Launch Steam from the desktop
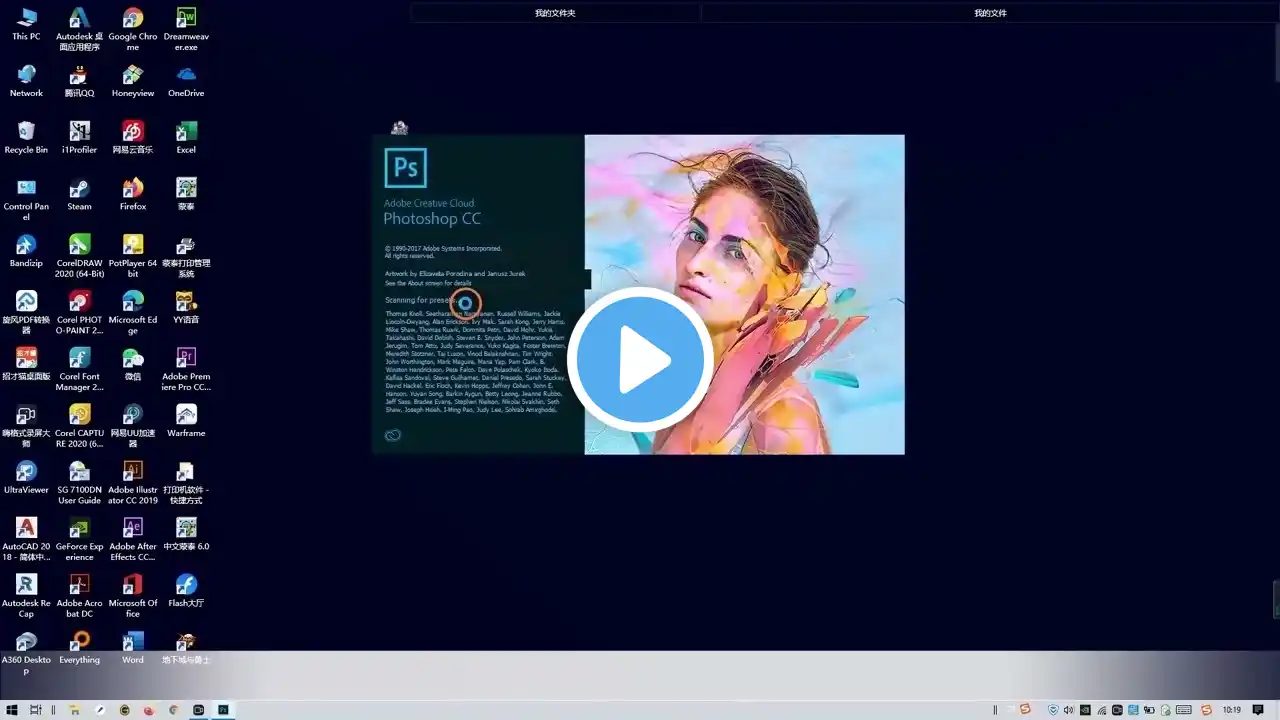Viewport: 1280px width, 720px height. (79, 194)
